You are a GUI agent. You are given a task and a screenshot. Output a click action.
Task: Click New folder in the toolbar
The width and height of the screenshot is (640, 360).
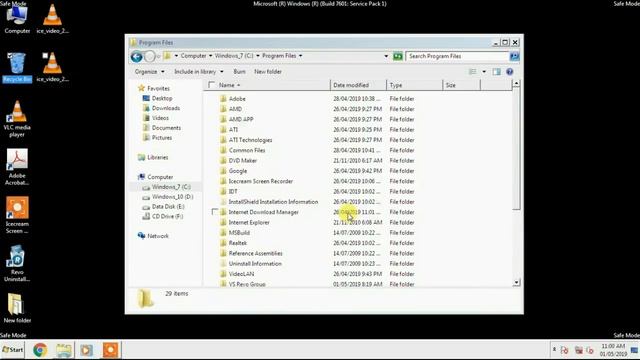[x=268, y=72]
